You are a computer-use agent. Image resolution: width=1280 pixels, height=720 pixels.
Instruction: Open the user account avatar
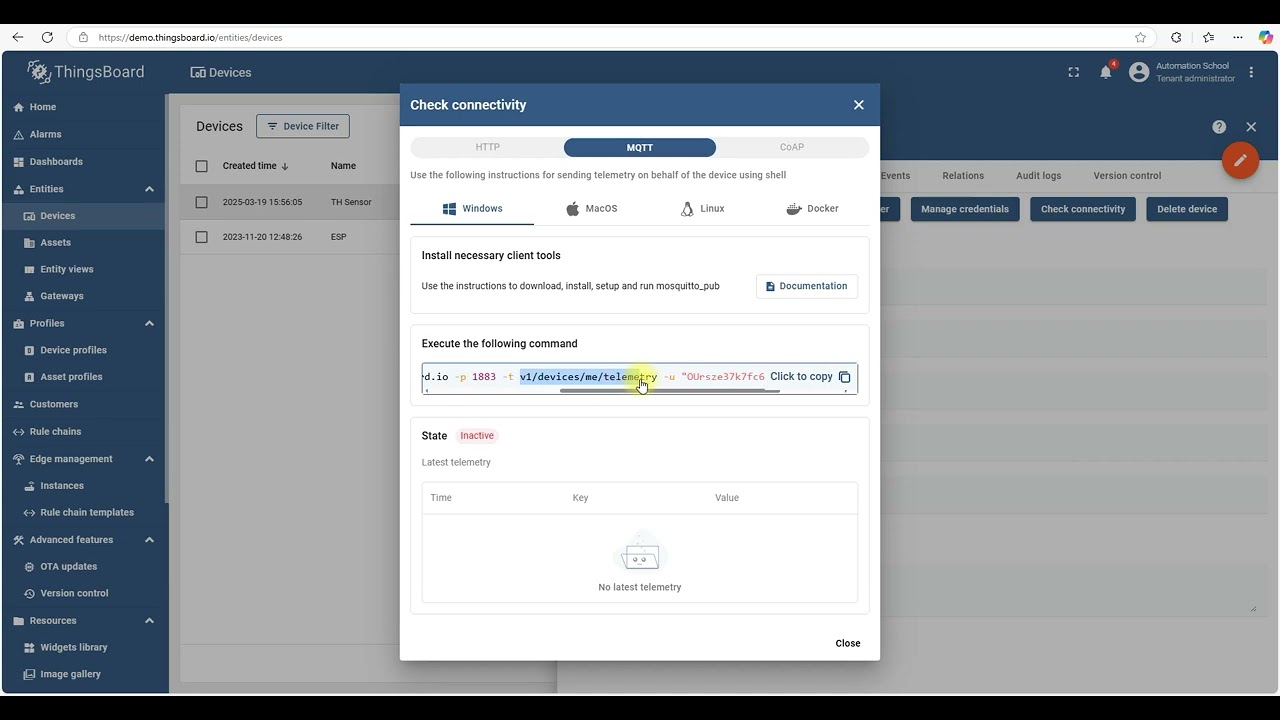tap(1139, 72)
